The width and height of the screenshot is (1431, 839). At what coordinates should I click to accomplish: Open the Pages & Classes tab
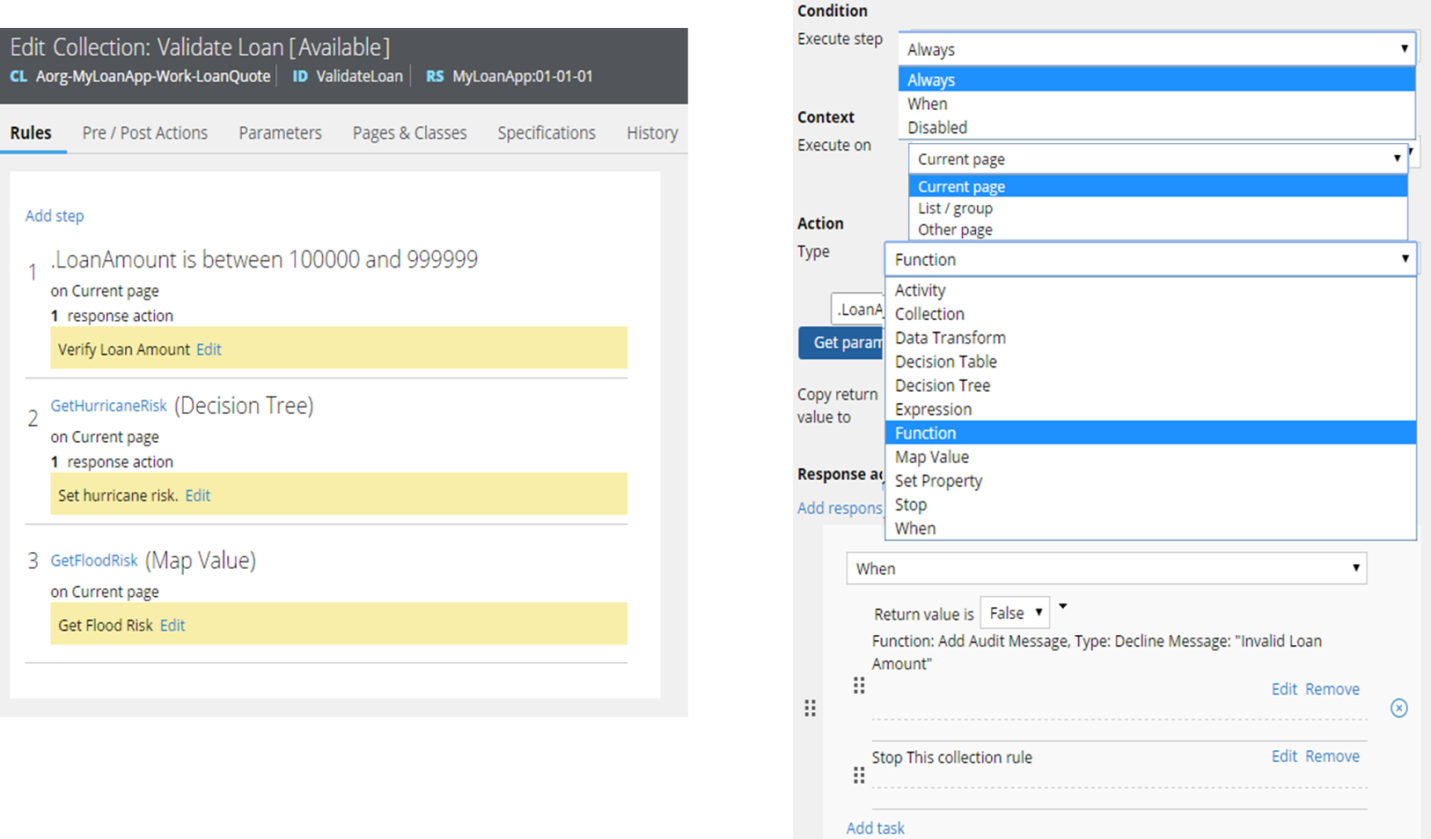click(409, 133)
